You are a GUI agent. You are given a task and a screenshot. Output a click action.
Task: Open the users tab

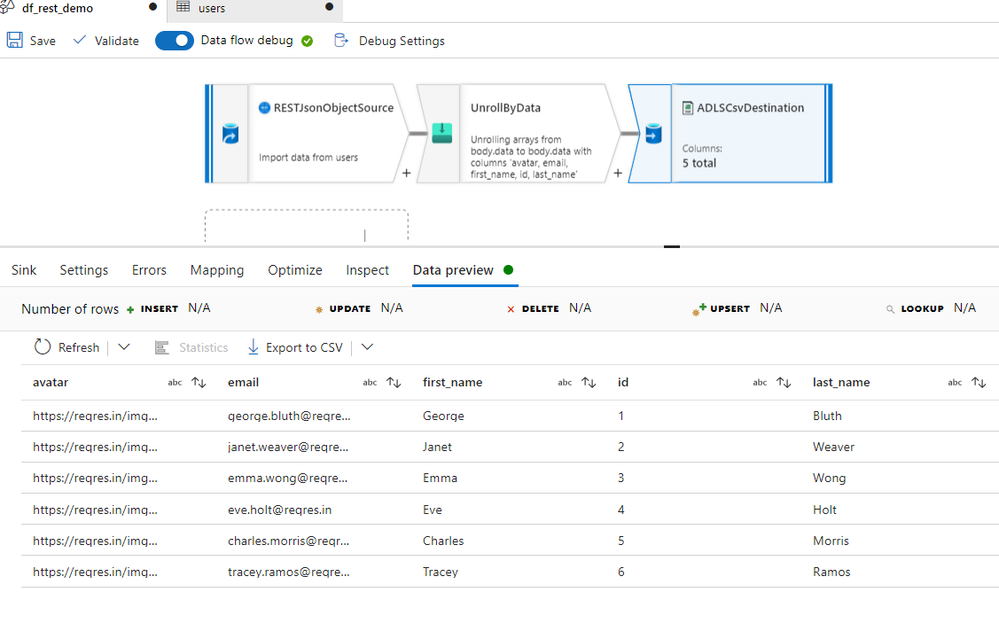[210, 9]
